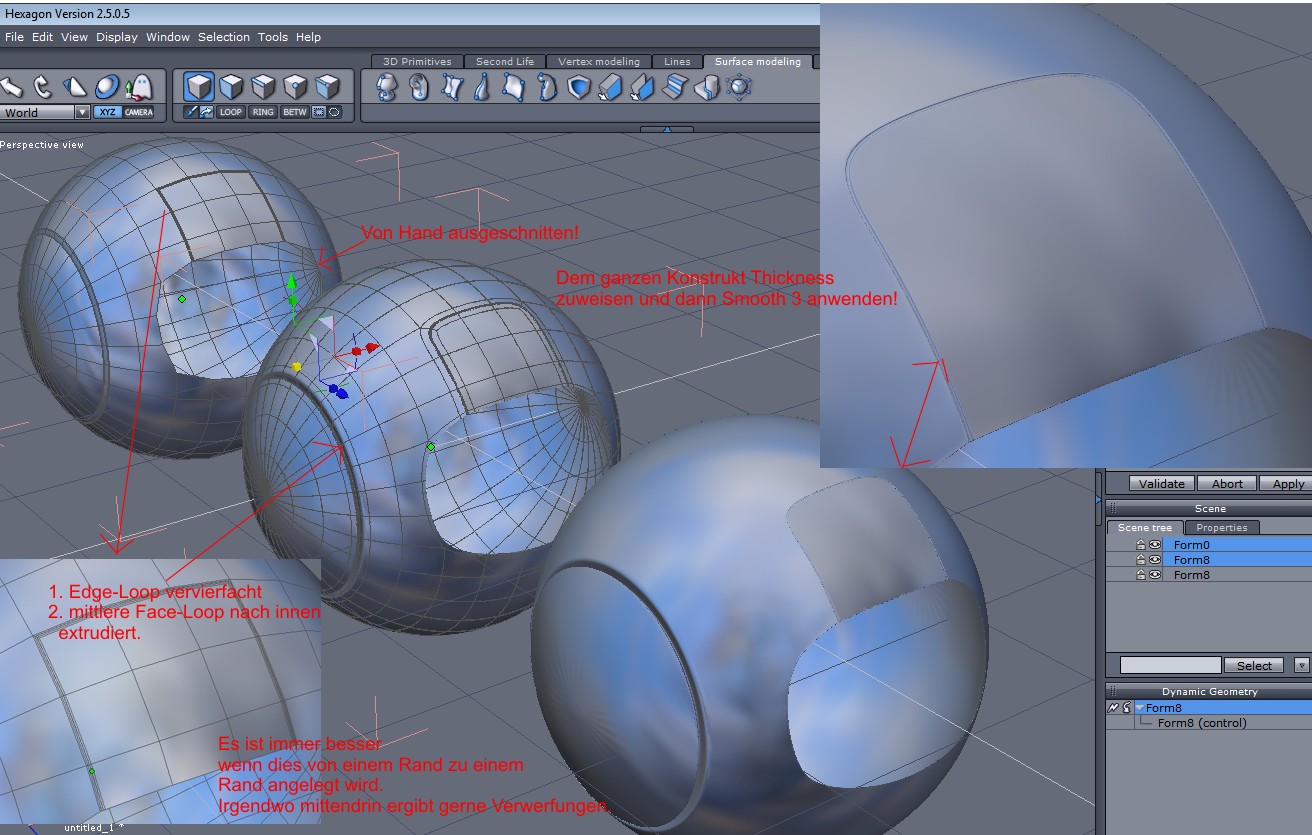Select the Rotate manipulator tool
Viewport: 1312px width, 835px height.
point(41,87)
